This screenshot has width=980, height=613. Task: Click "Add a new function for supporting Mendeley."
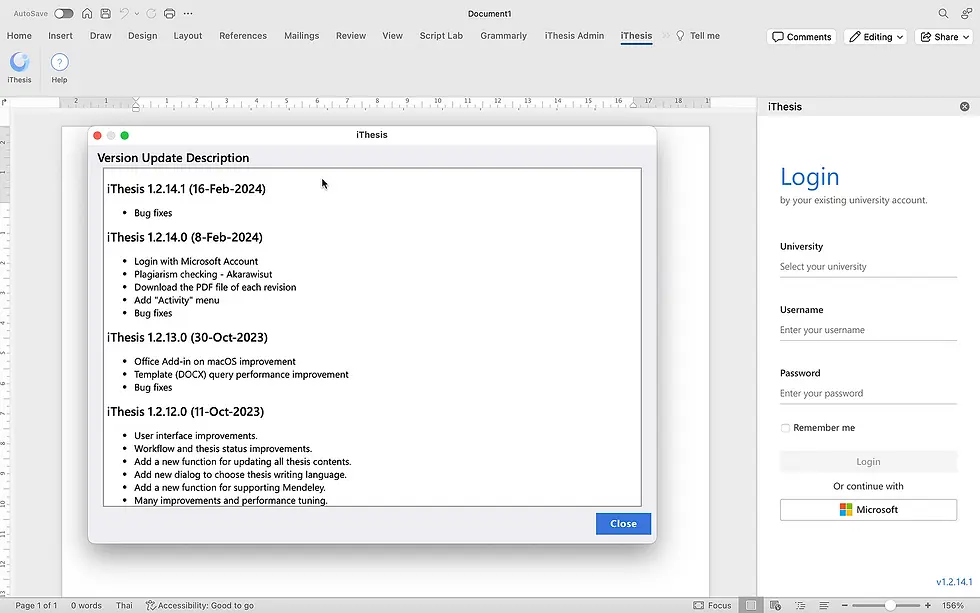point(230,487)
